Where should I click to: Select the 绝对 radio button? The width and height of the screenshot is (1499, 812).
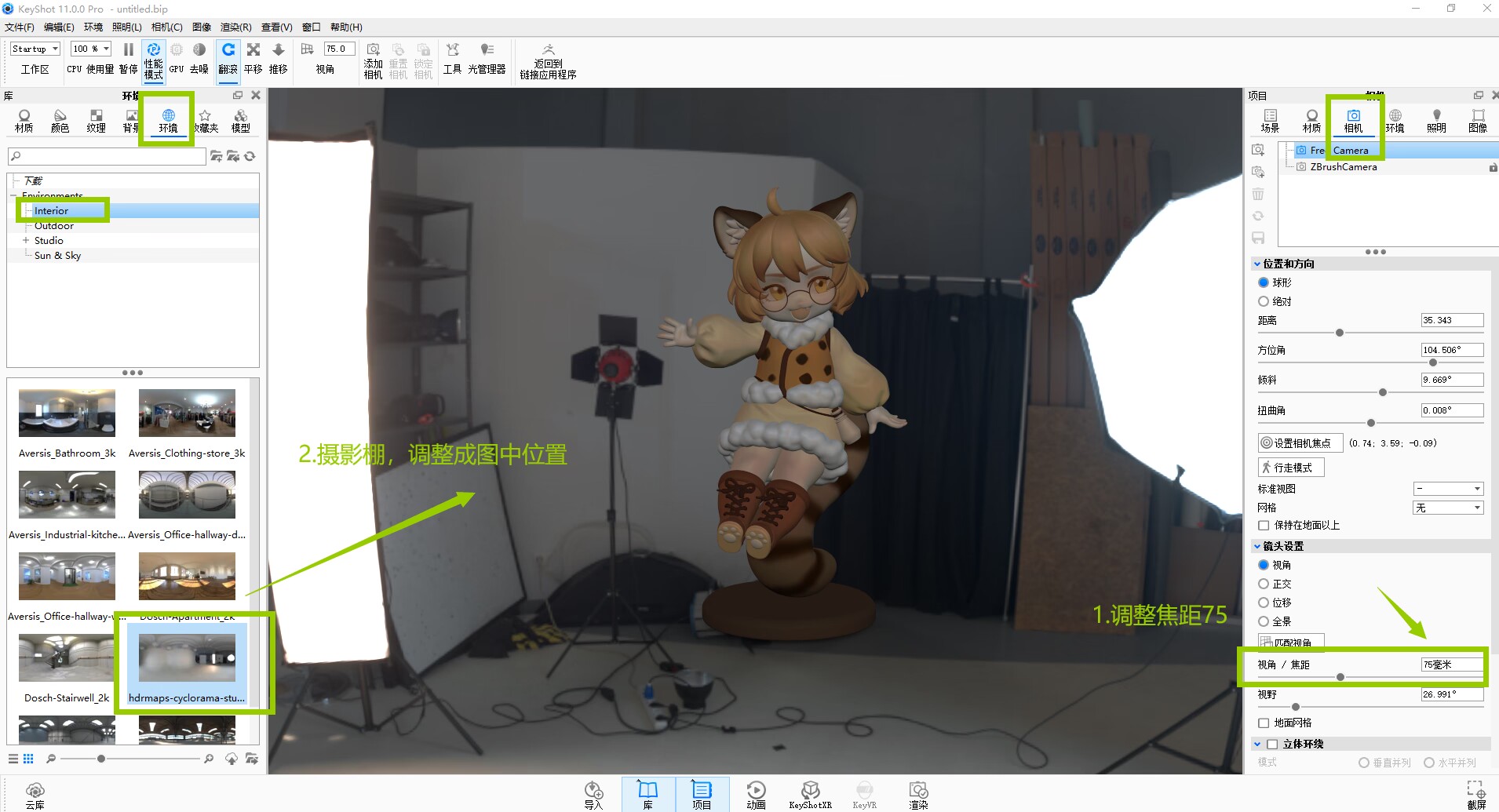coord(1264,301)
